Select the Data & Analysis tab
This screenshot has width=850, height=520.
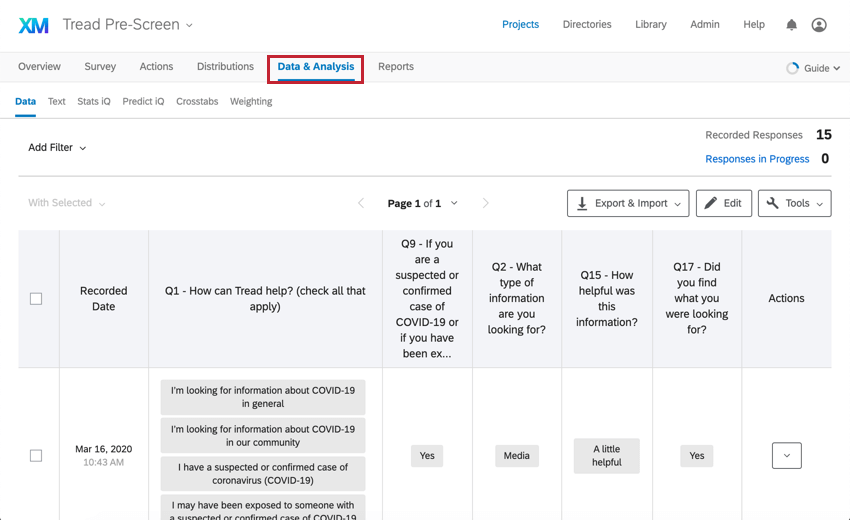point(315,67)
